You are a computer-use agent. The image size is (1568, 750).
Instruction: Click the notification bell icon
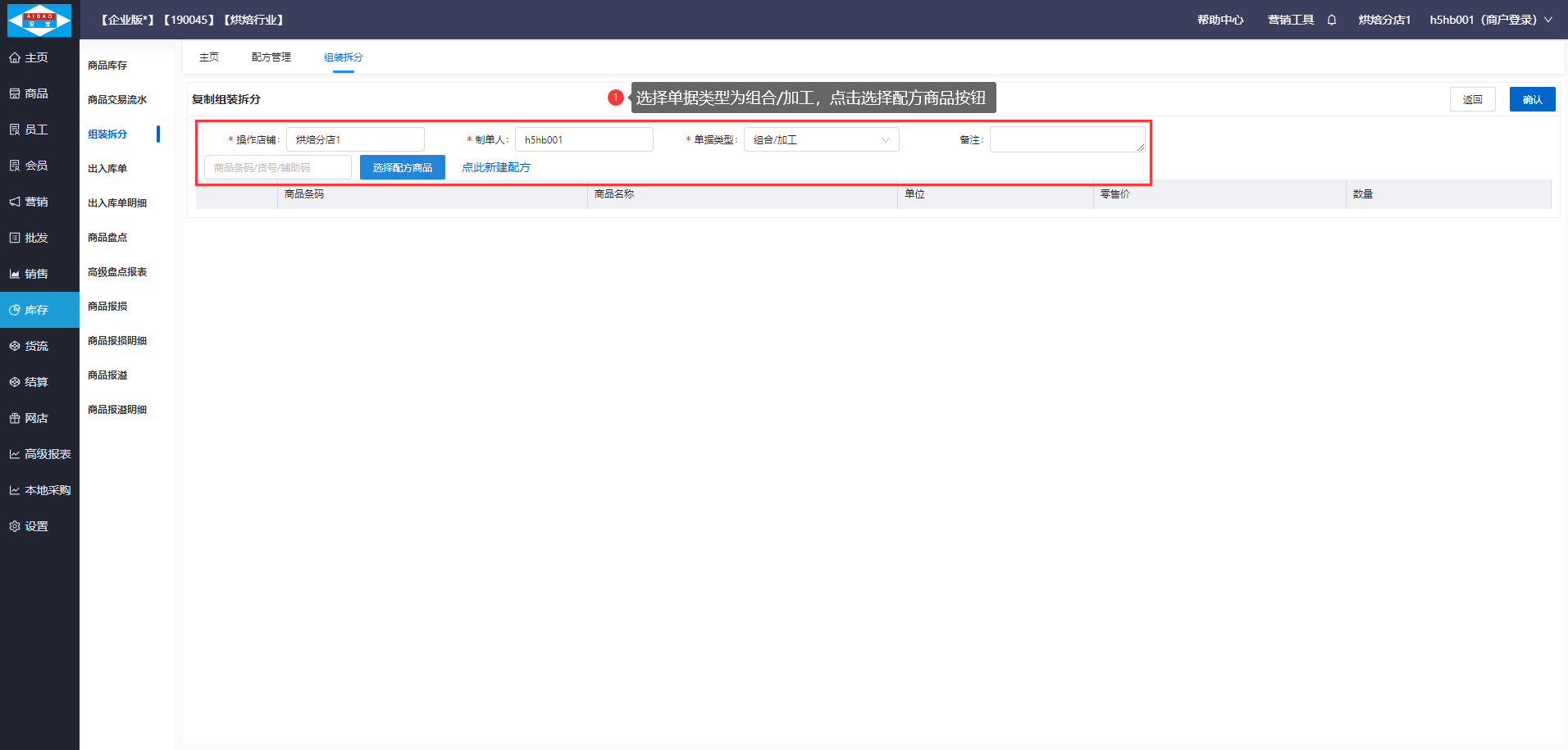pos(1332,20)
